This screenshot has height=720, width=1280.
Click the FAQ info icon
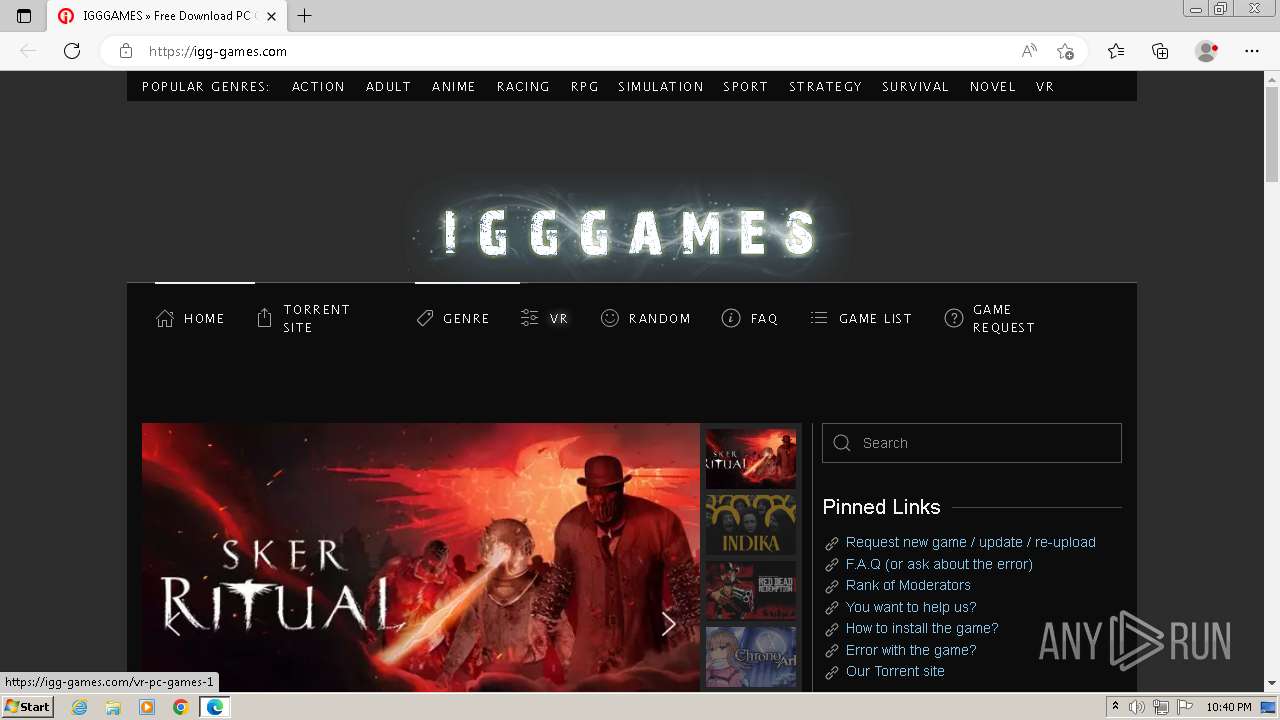[731, 318]
